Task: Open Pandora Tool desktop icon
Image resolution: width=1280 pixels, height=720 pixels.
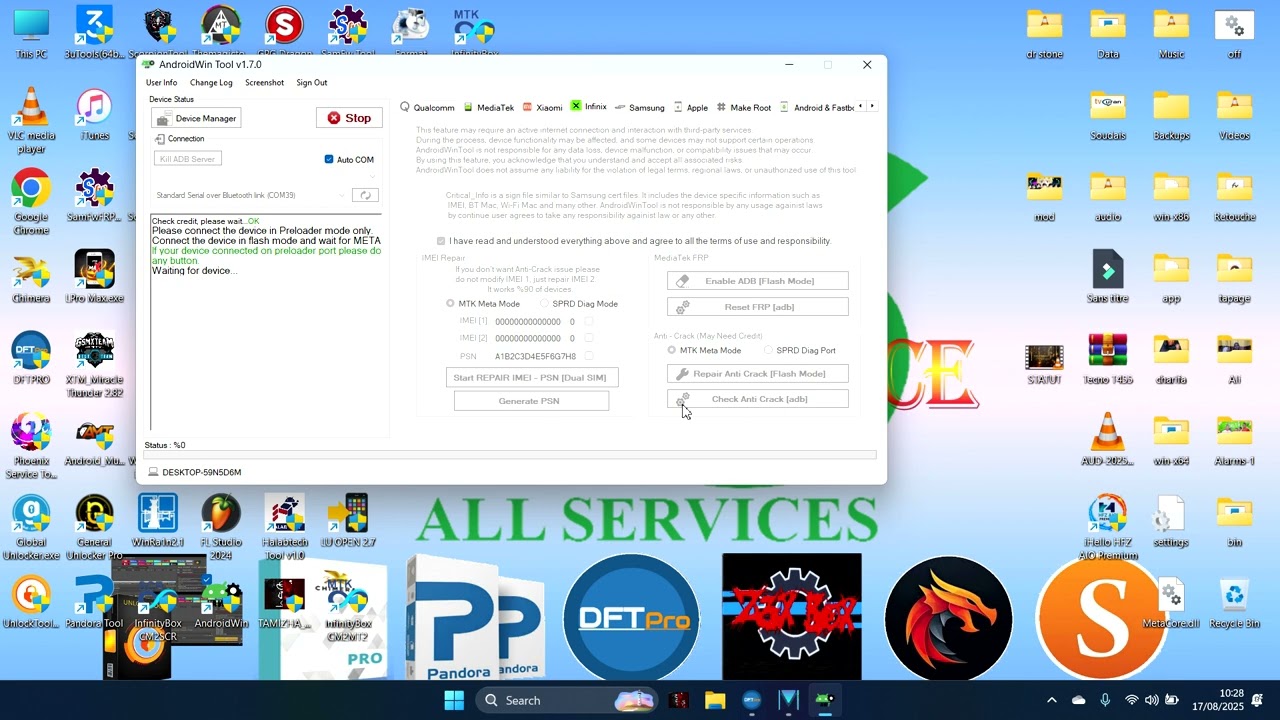Action: point(94,603)
